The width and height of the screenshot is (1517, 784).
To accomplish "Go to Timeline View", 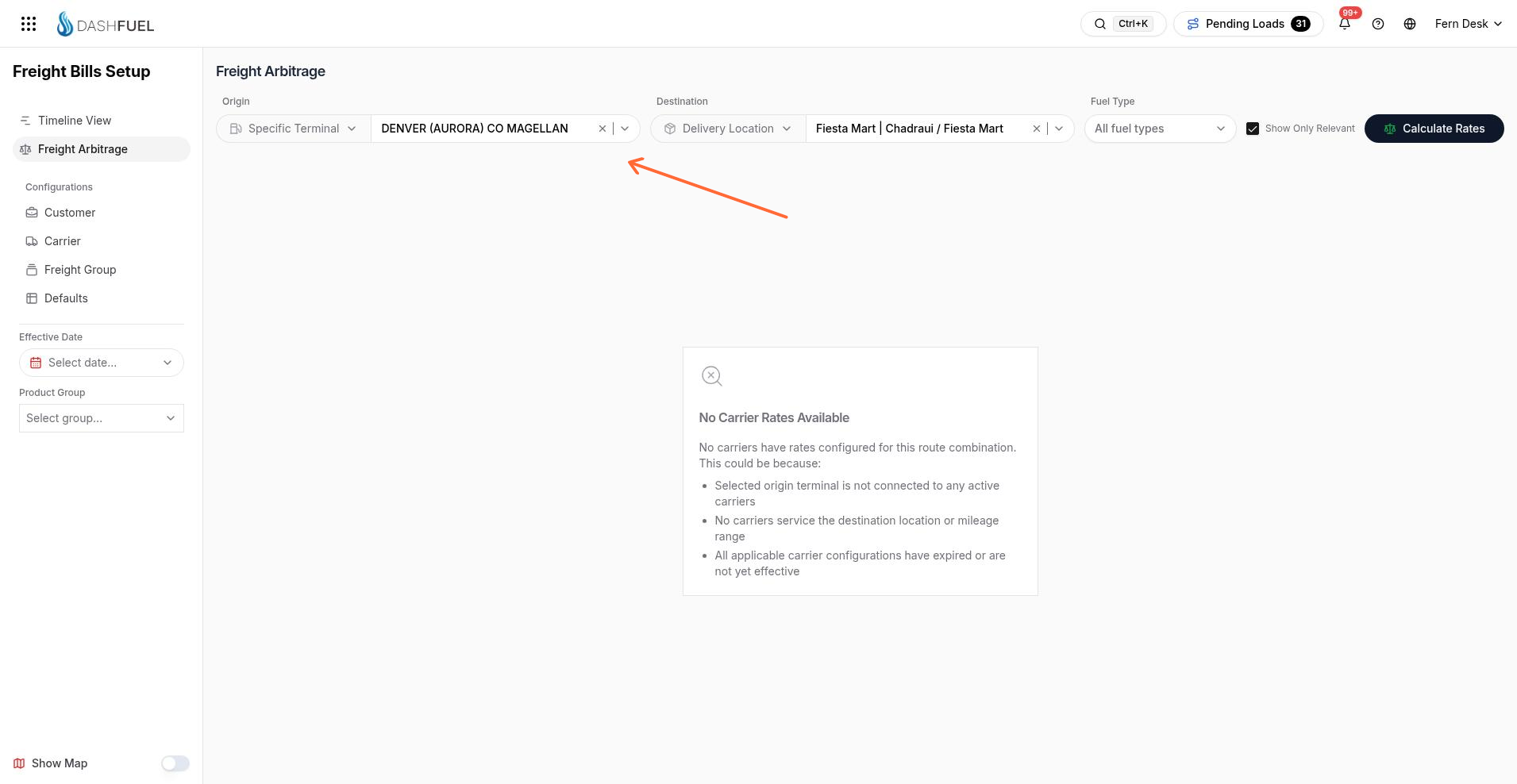I will (102, 121).
